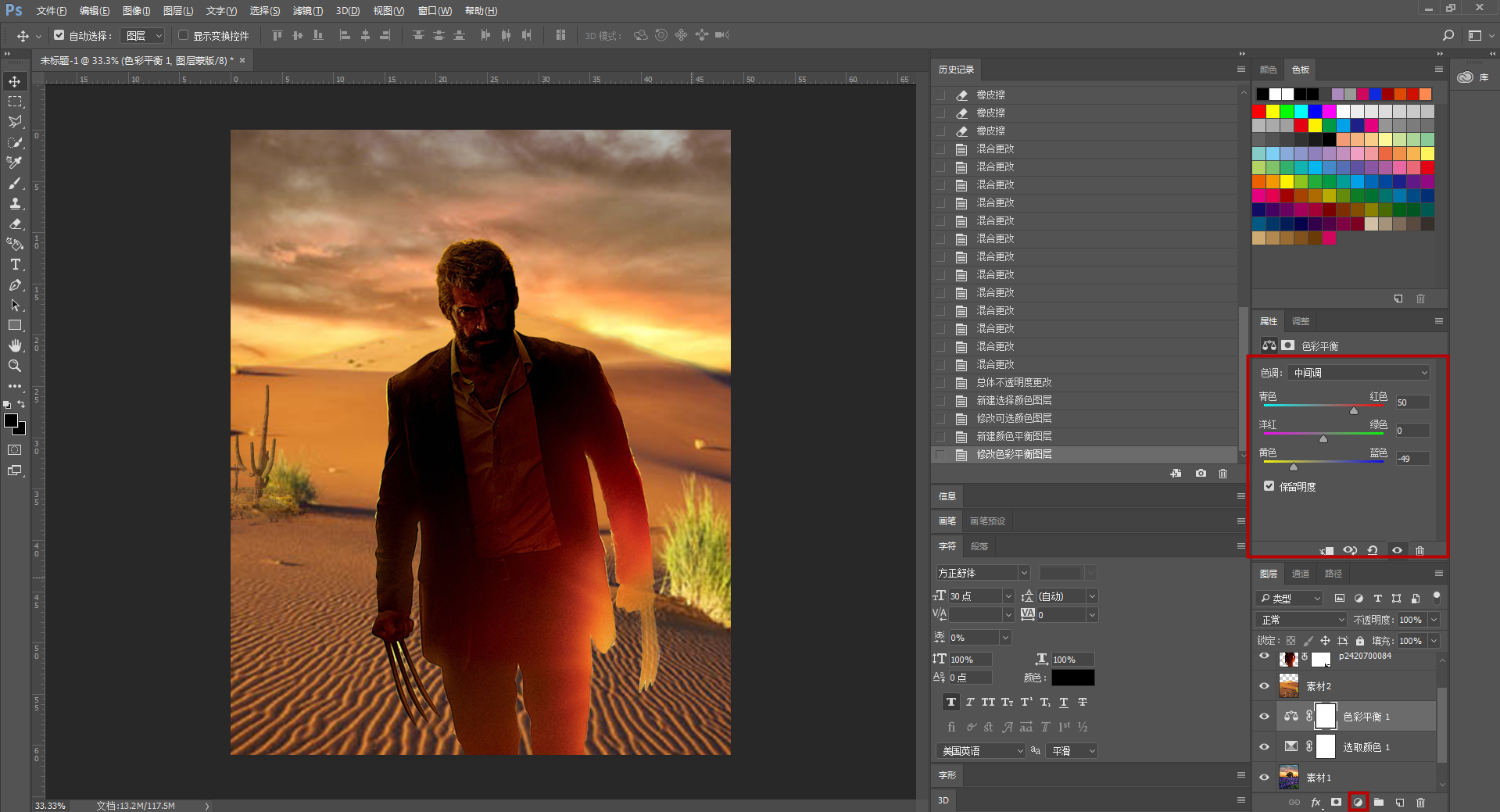Click Cyan-Red value field showing 50
This screenshot has width=1500, height=812.
point(1412,402)
